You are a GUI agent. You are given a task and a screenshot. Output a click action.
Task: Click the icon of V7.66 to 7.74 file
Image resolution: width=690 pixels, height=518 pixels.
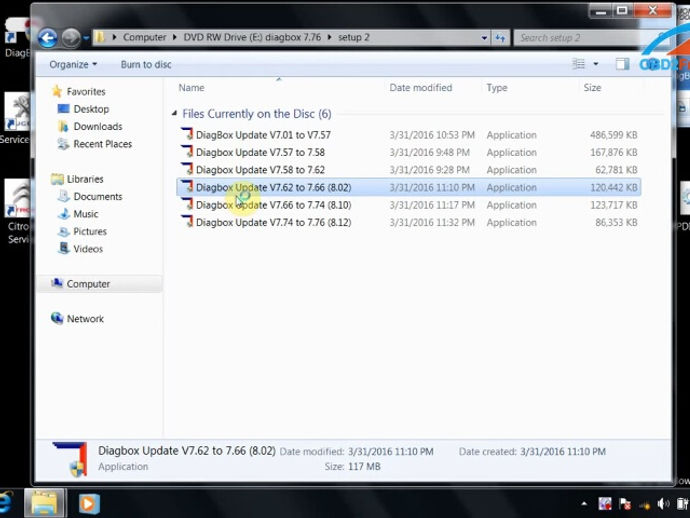(x=187, y=204)
